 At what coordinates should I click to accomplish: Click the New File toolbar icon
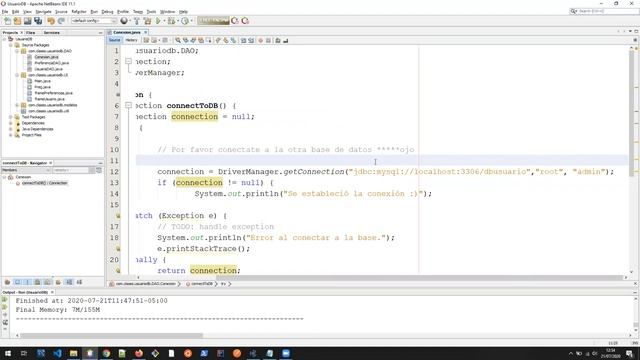tap(7, 21)
